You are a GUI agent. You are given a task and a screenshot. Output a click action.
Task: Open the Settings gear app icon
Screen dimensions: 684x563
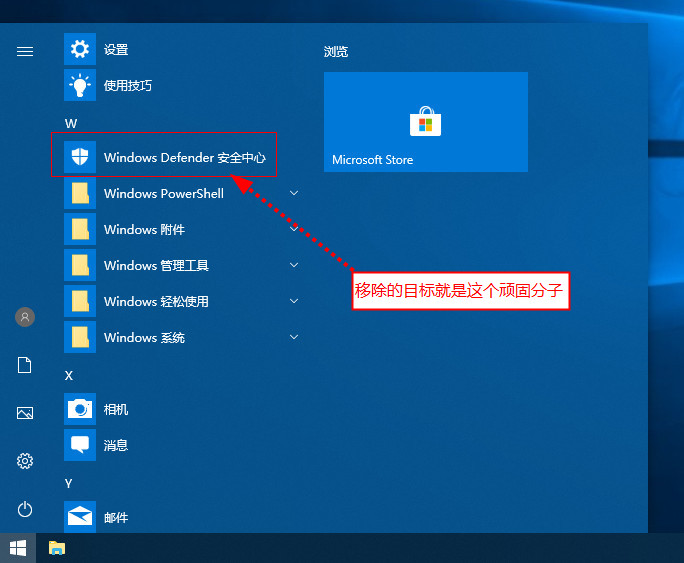[x=79, y=49]
